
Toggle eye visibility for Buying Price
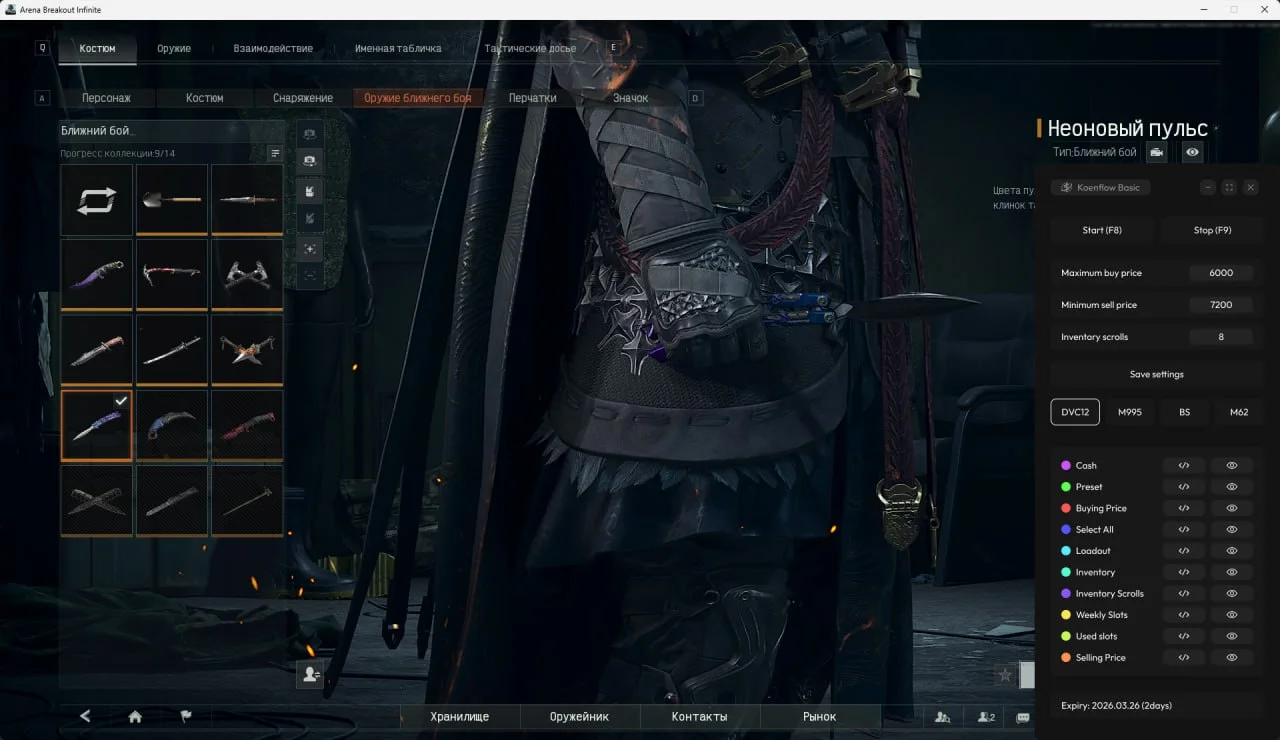point(1232,508)
